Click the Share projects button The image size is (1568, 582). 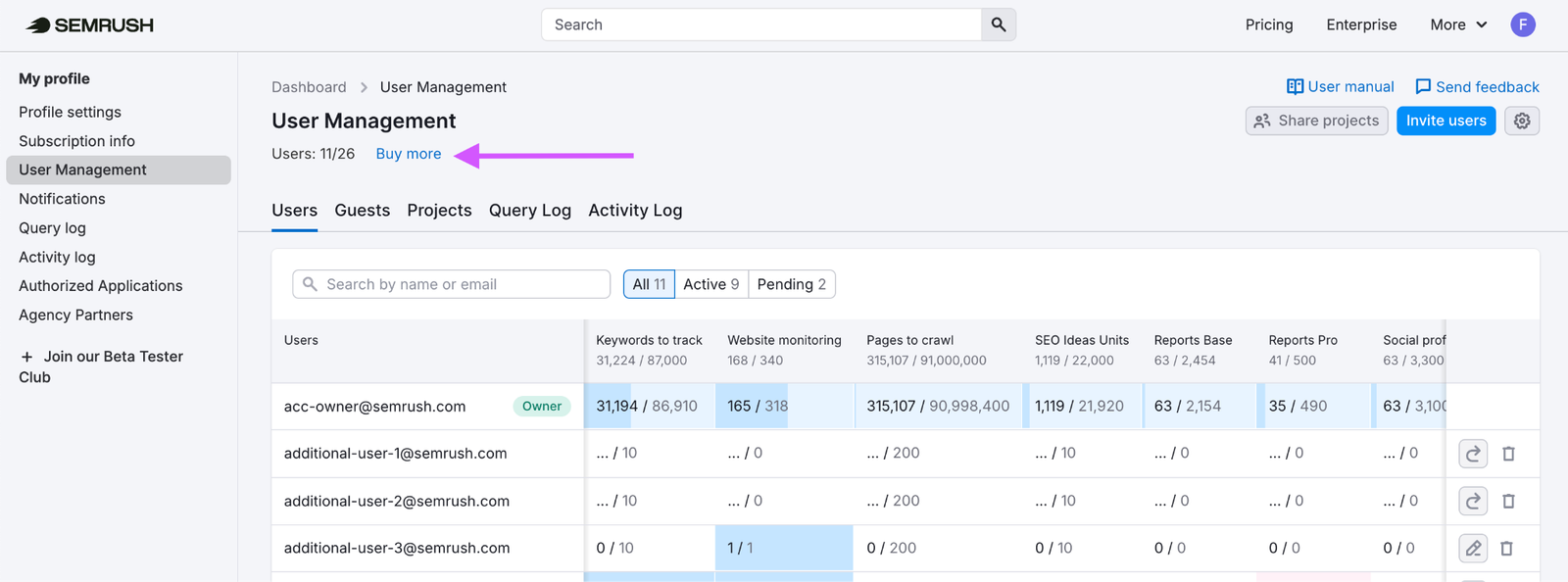(1316, 121)
